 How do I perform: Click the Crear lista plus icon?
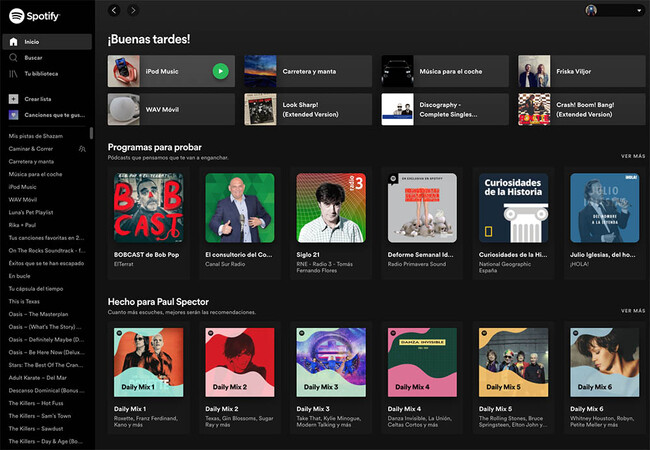point(14,99)
